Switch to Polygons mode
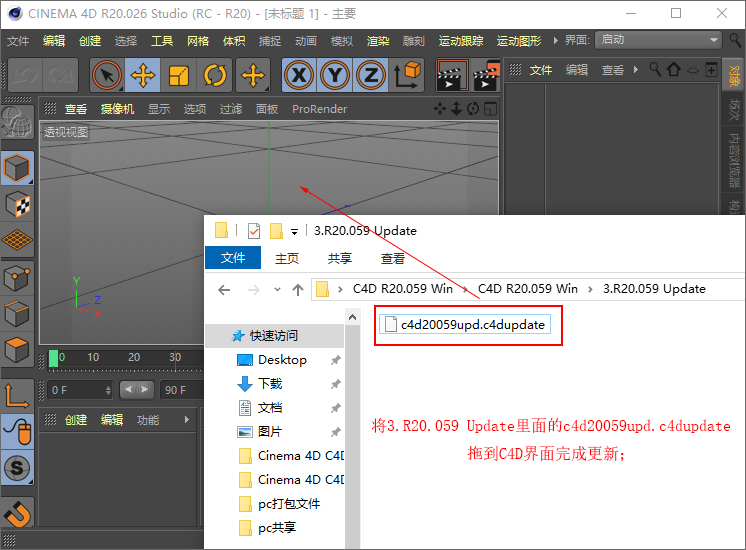The height and width of the screenshot is (550, 746). 17,350
